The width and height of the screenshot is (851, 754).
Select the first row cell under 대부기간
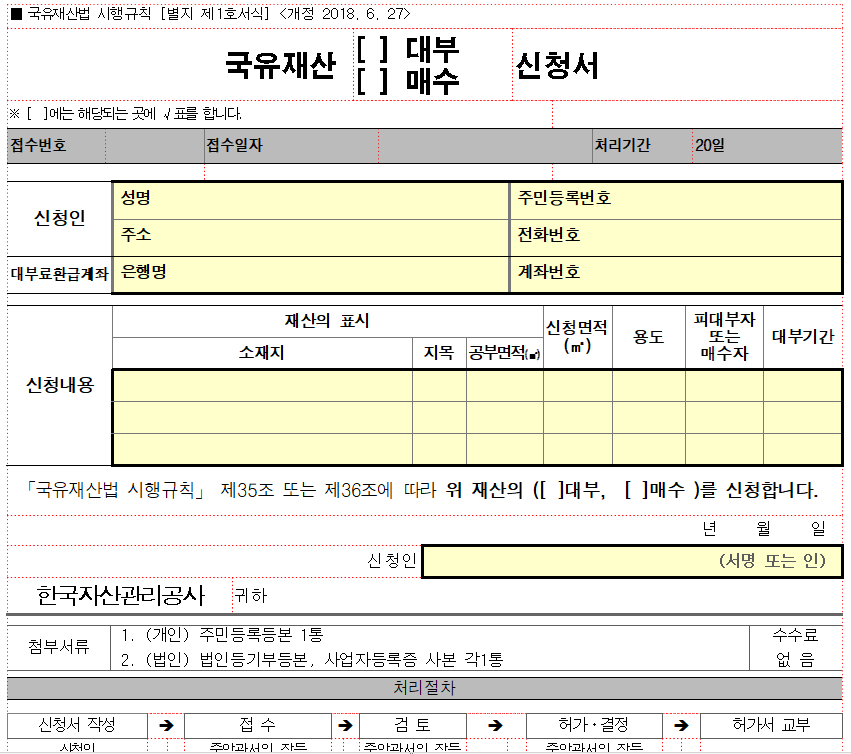802,386
